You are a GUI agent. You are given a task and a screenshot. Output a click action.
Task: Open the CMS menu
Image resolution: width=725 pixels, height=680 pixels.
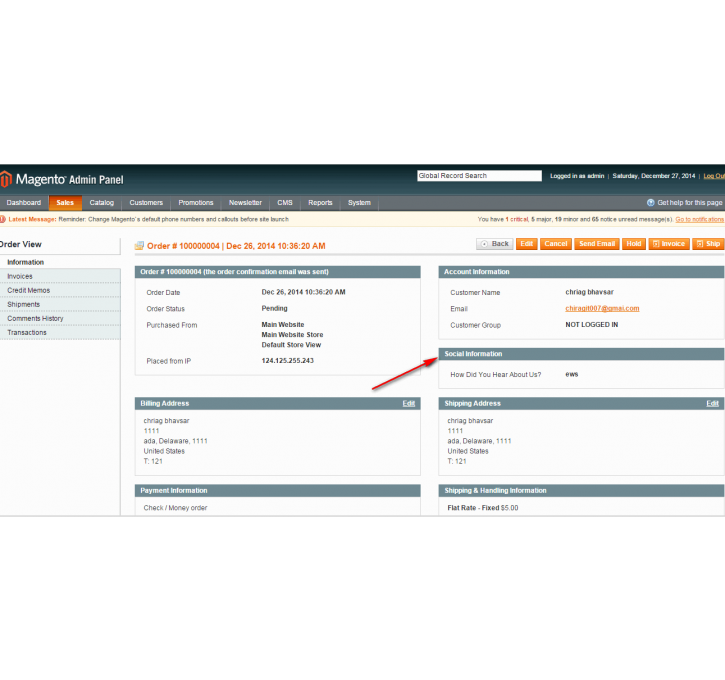point(285,202)
